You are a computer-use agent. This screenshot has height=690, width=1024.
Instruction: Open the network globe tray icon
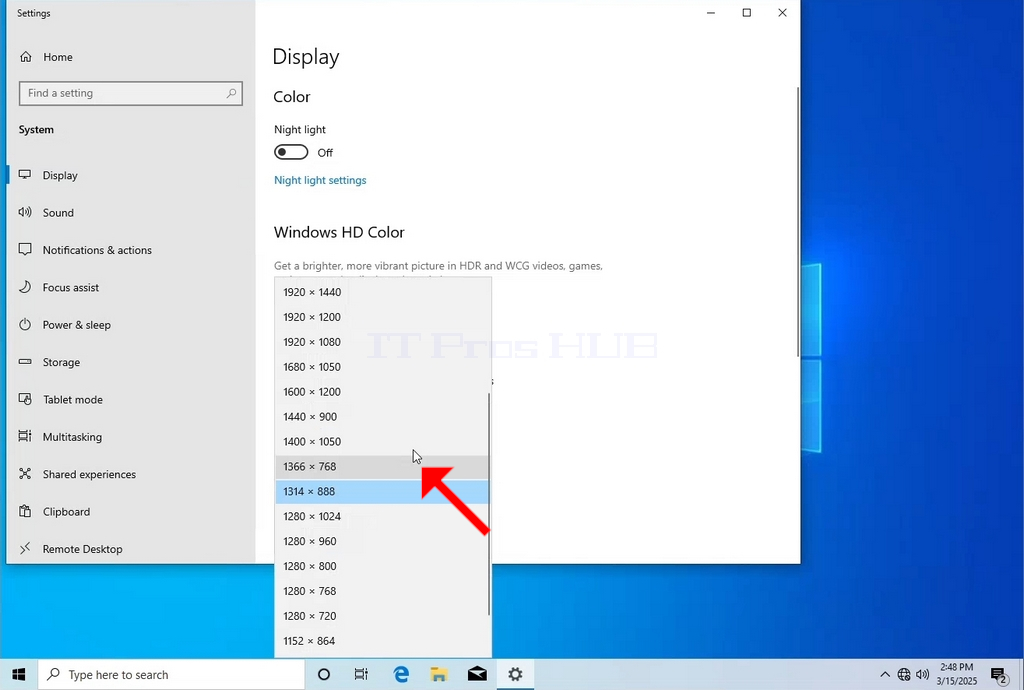tap(904, 674)
